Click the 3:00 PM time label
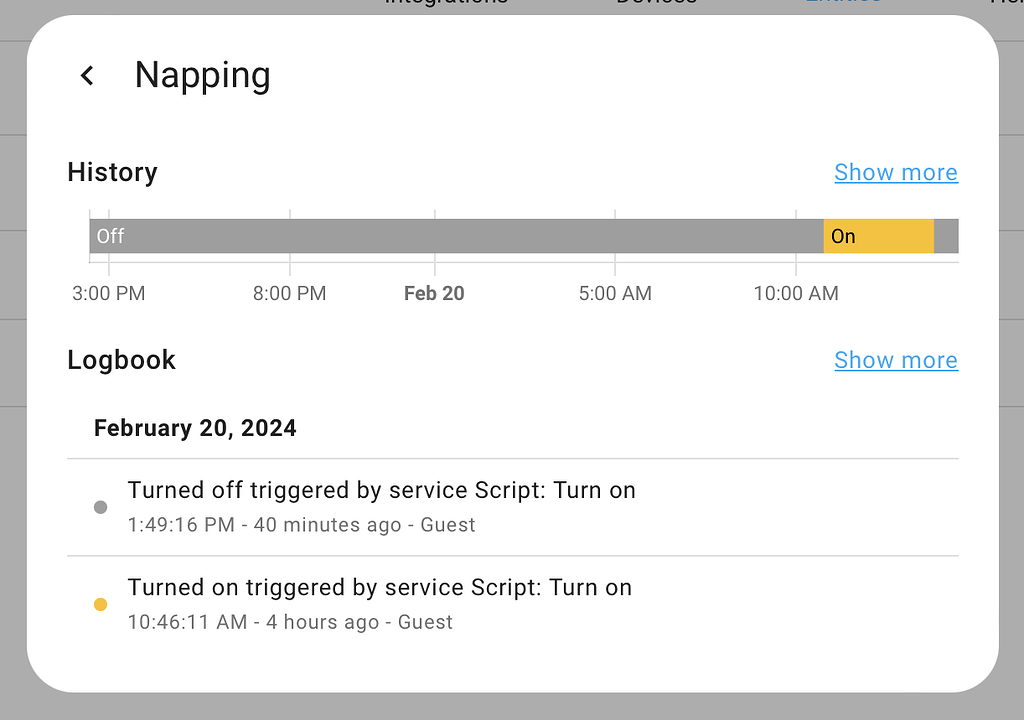 [x=110, y=293]
